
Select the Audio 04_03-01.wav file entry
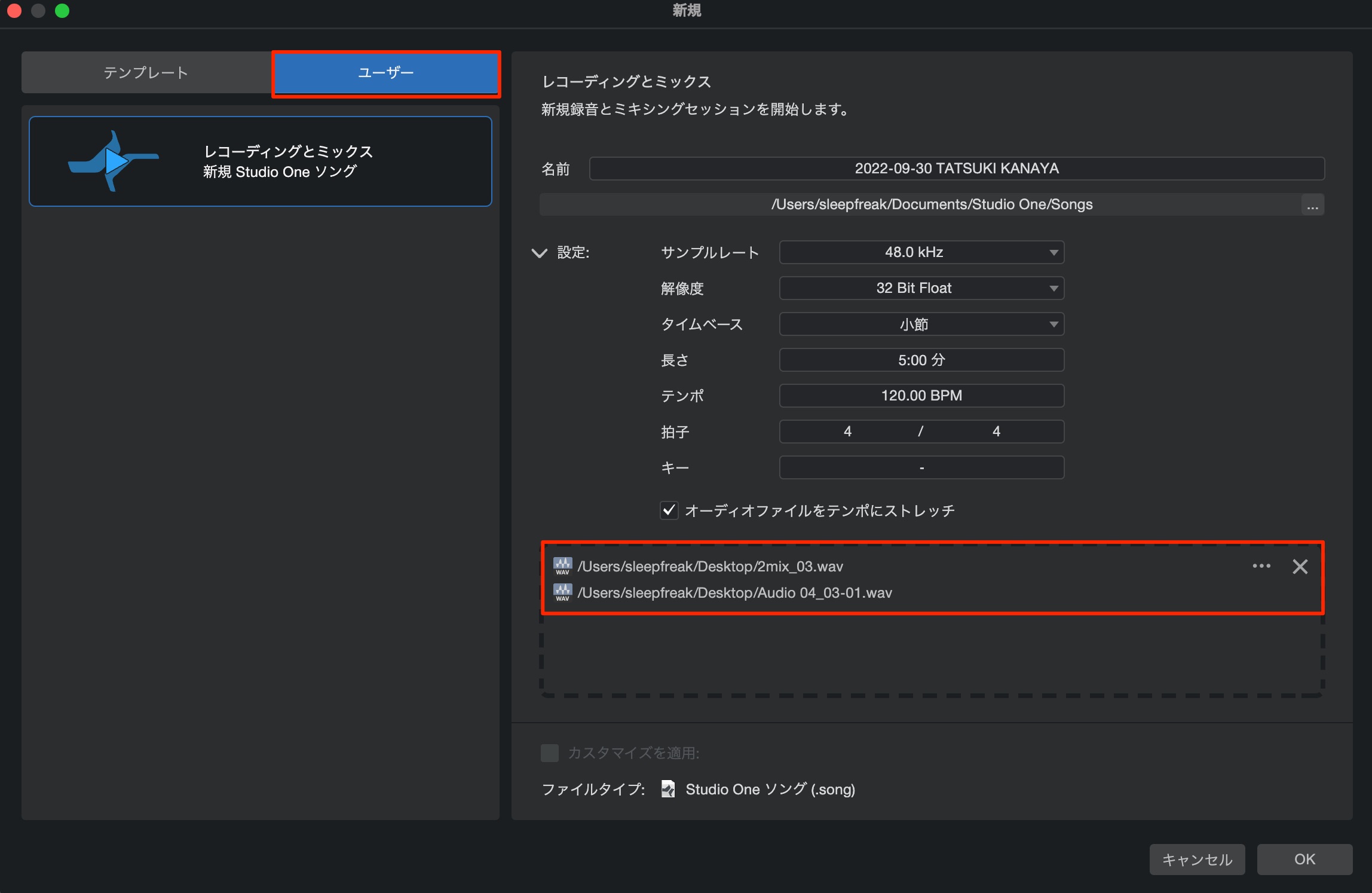734,592
